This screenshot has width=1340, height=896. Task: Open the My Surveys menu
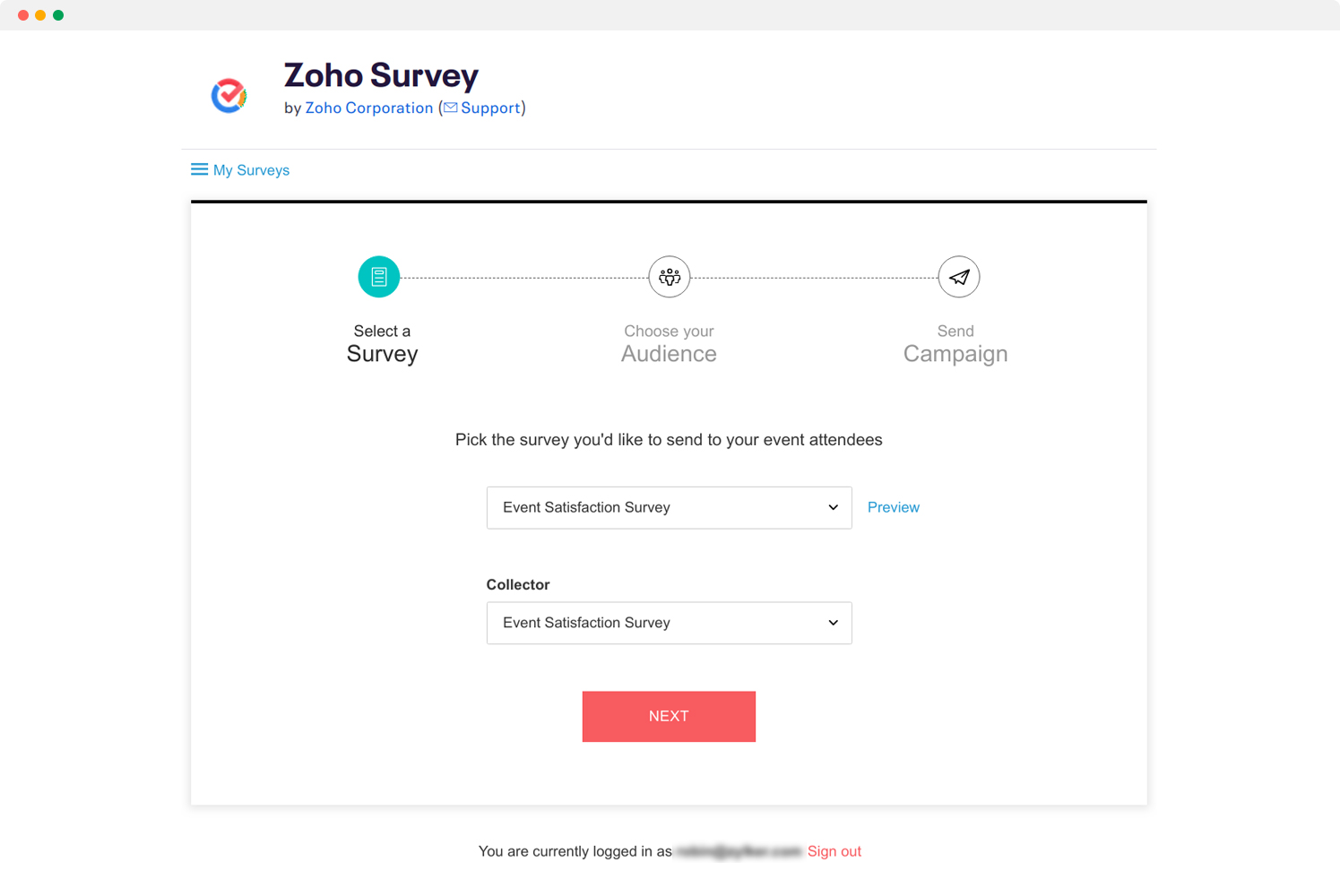(x=251, y=170)
